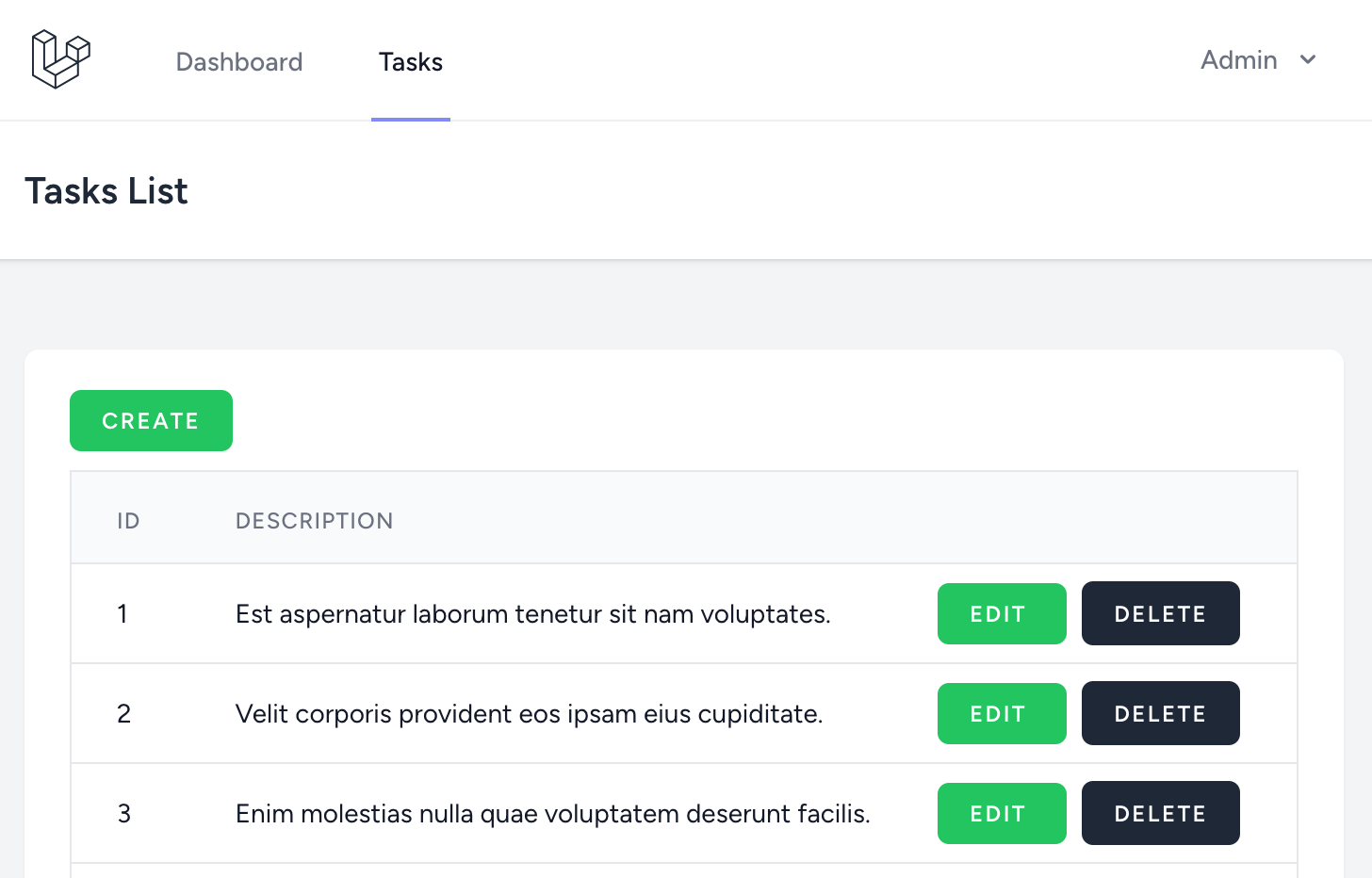Edit task 1 about aspernatur laborum
This screenshot has height=878, width=1372.
click(1001, 613)
